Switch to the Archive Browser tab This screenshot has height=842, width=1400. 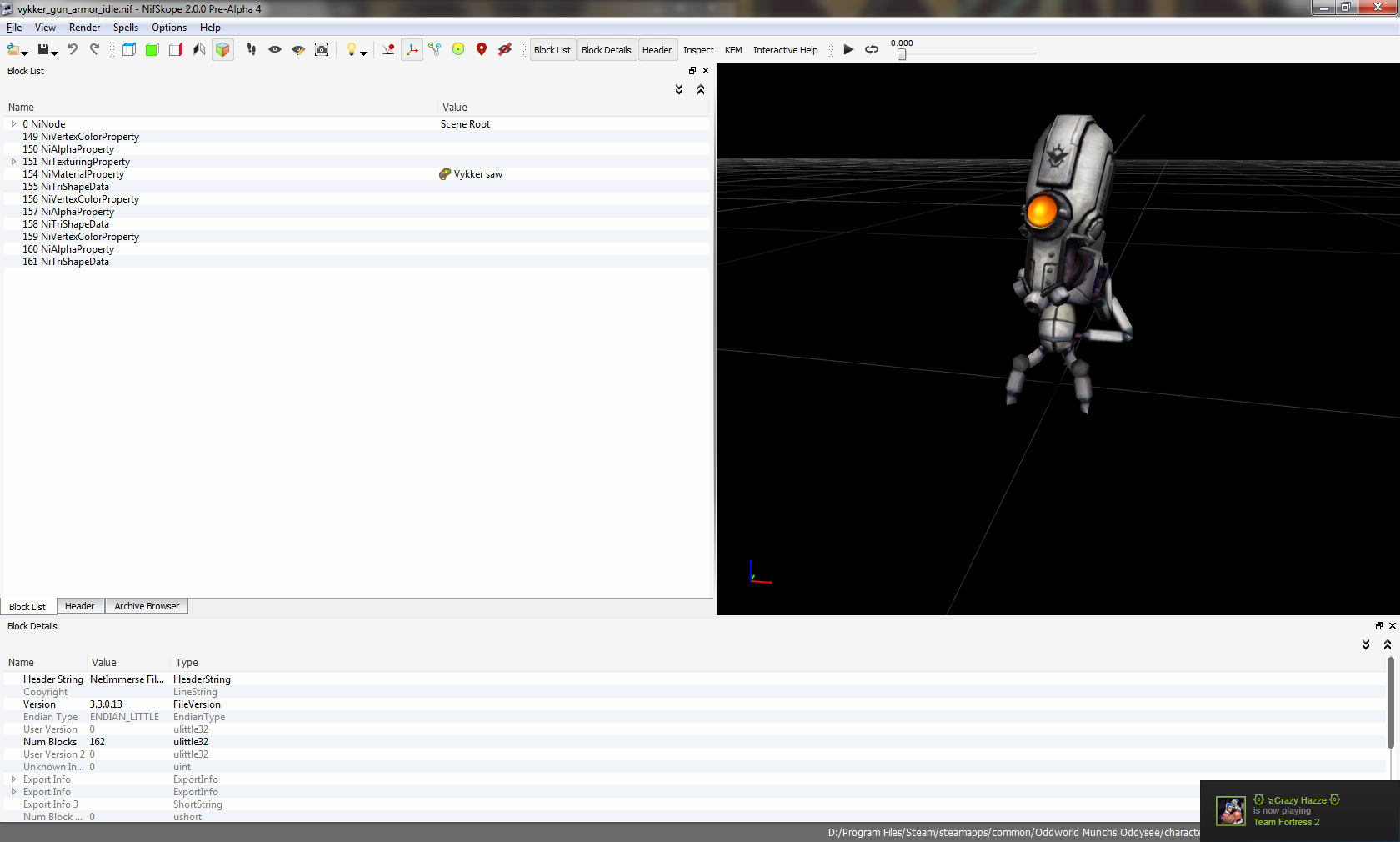coord(147,606)
